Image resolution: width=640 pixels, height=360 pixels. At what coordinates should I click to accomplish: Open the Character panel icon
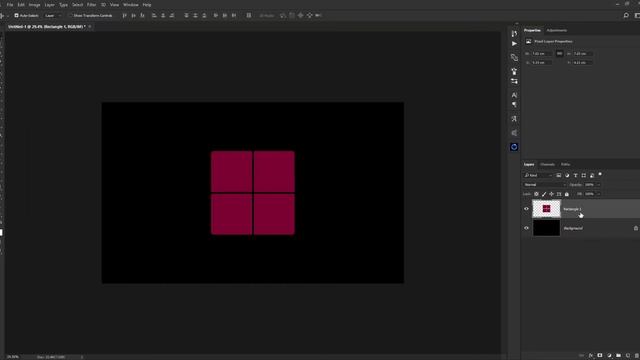coord(514,95)
